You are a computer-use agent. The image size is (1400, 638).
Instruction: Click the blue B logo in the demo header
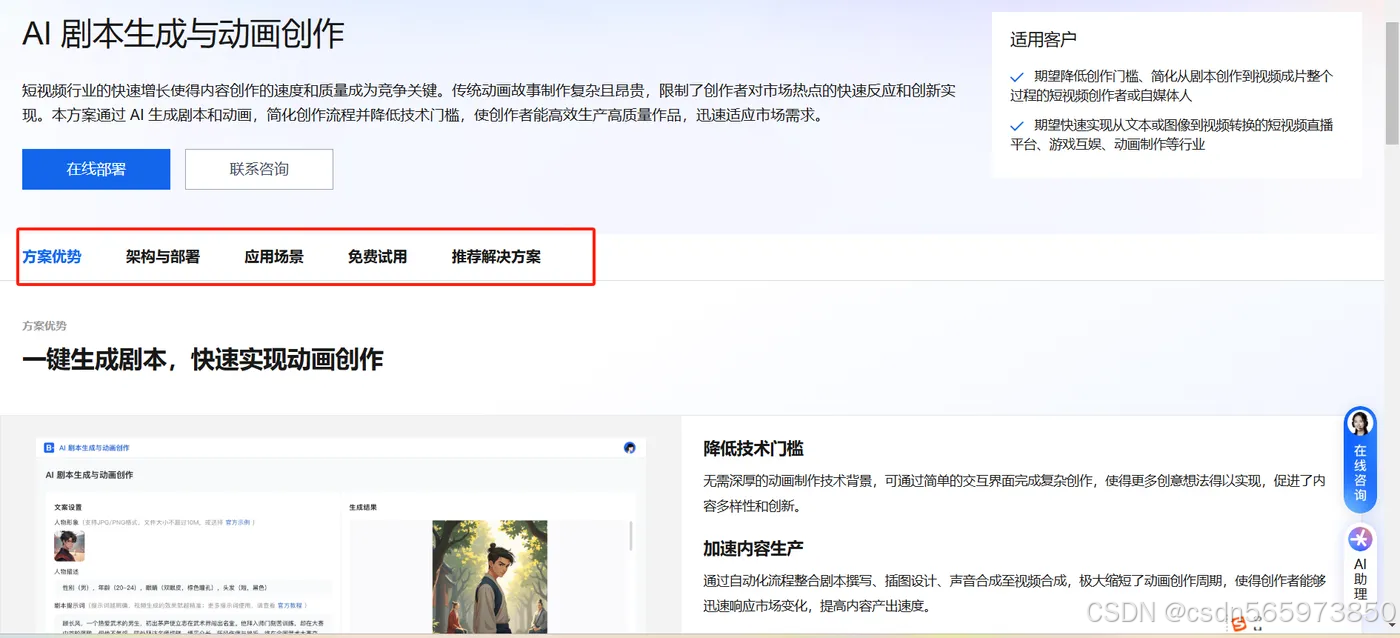tap(48, 448)
